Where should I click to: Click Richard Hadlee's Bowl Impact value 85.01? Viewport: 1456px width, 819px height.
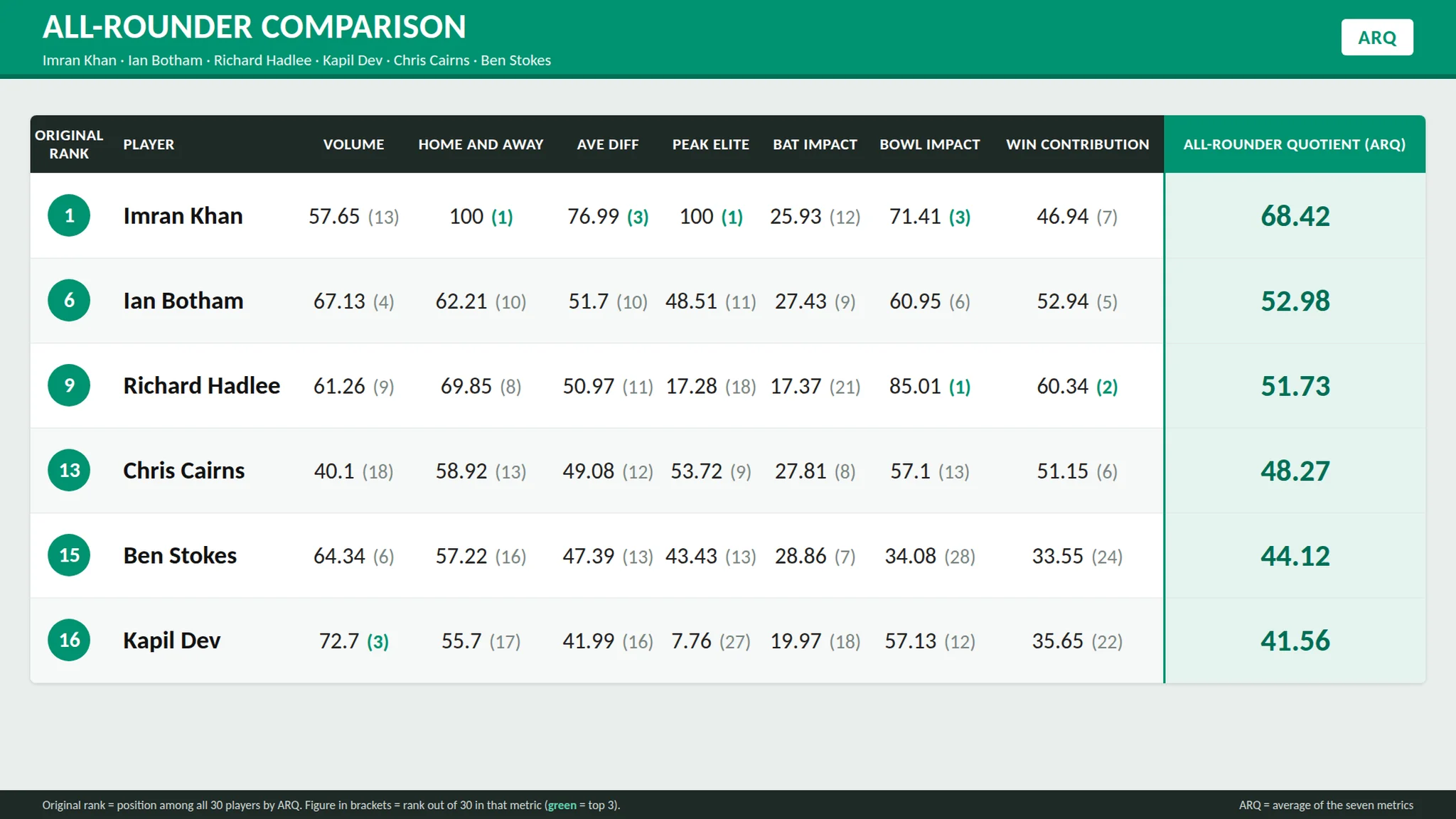[915, 386]
